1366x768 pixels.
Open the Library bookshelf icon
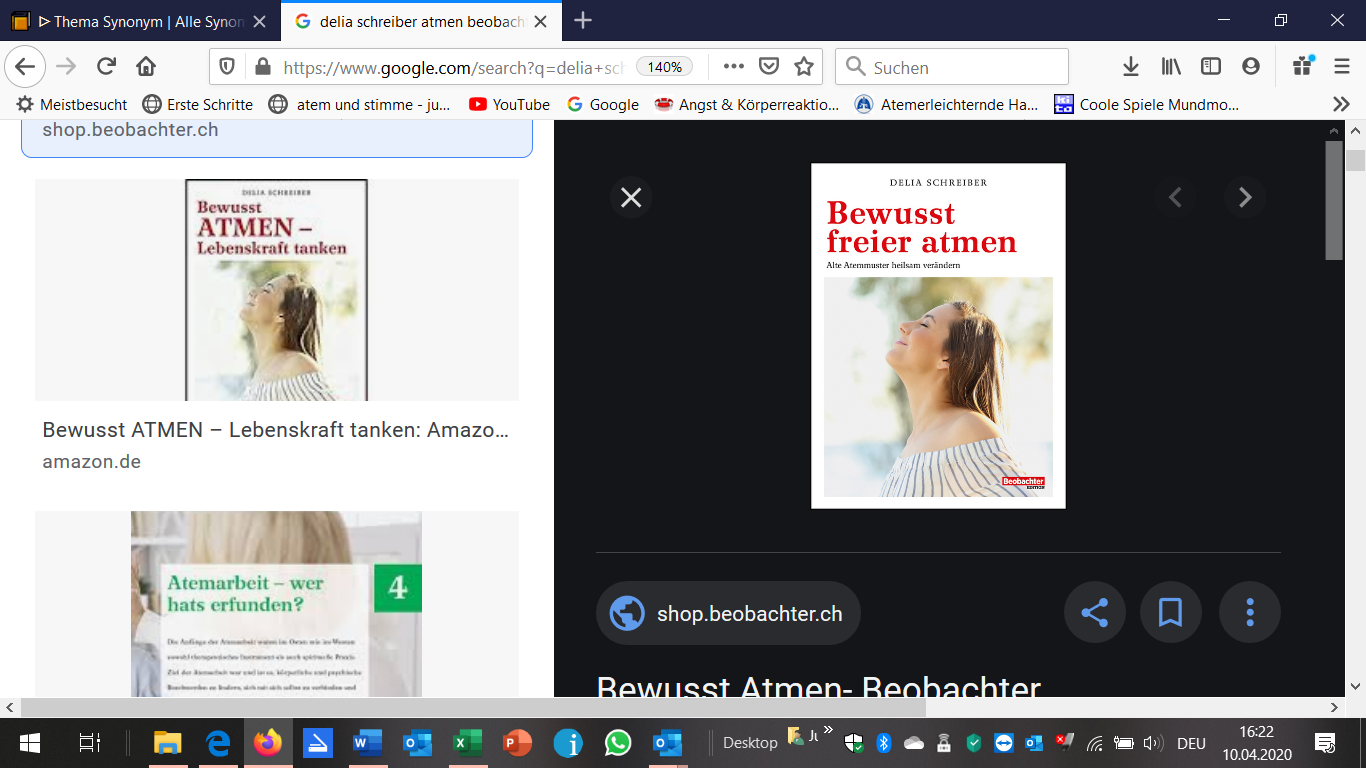point(1171,67)
